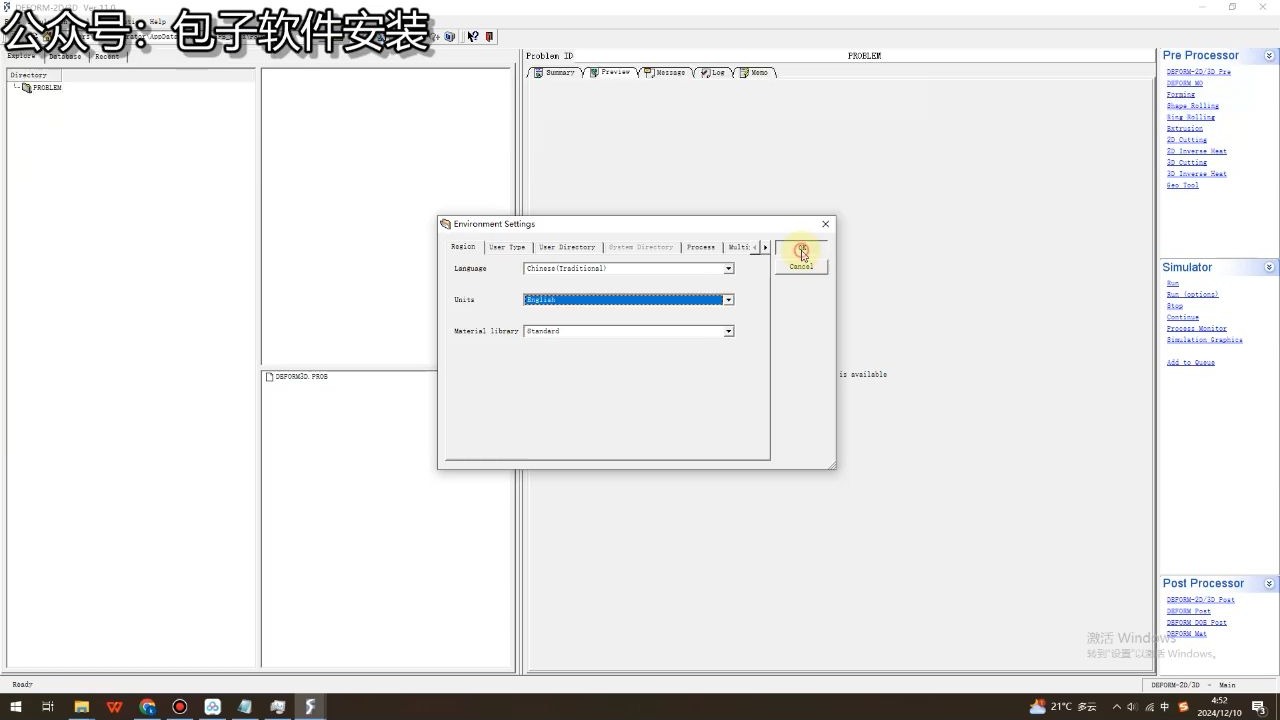Click the context help arrow toolbar icon
The image size is (1280, 720).
tap(473, 37)
